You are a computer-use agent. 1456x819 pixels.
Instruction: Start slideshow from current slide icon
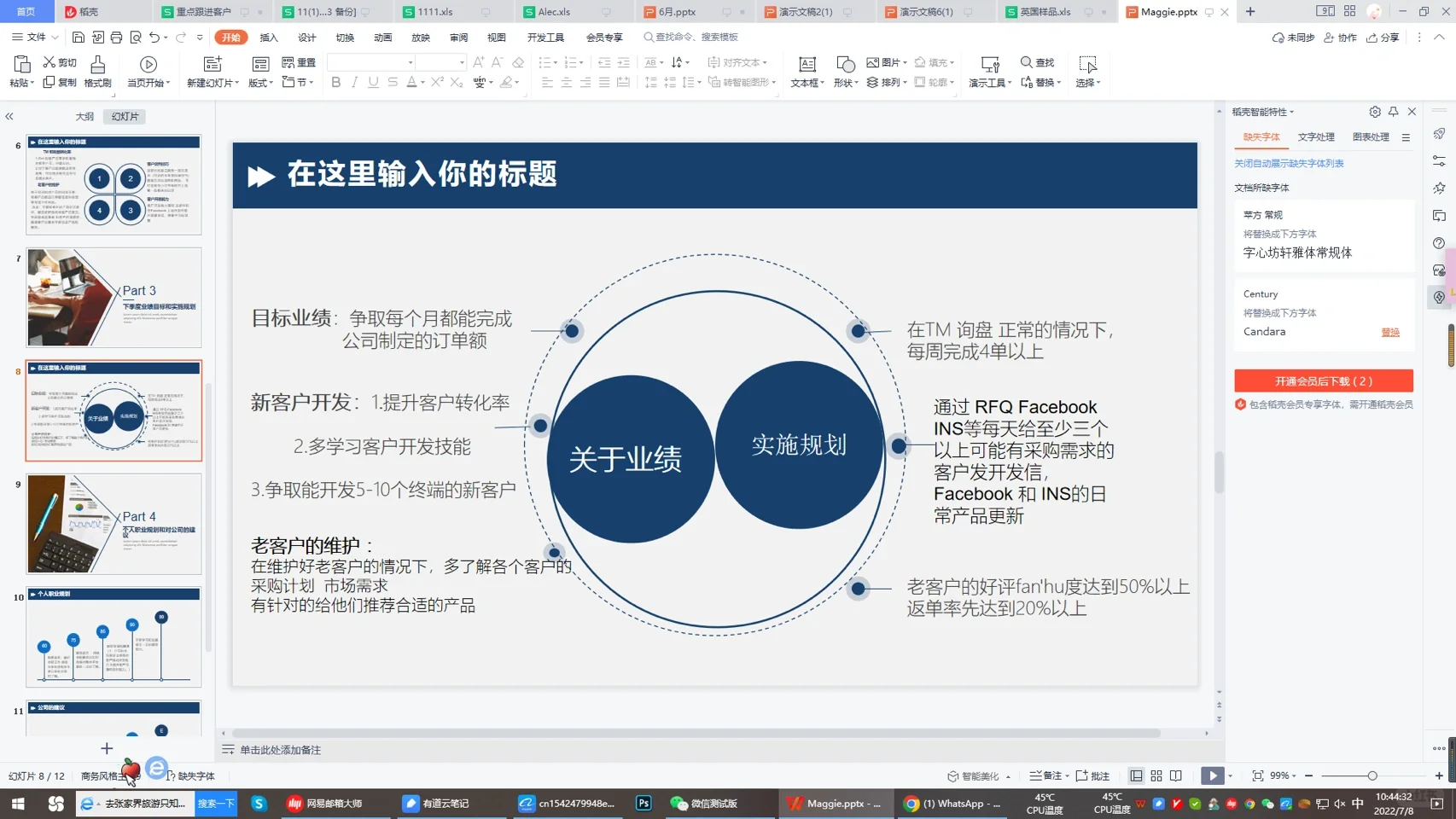(149, 64)
